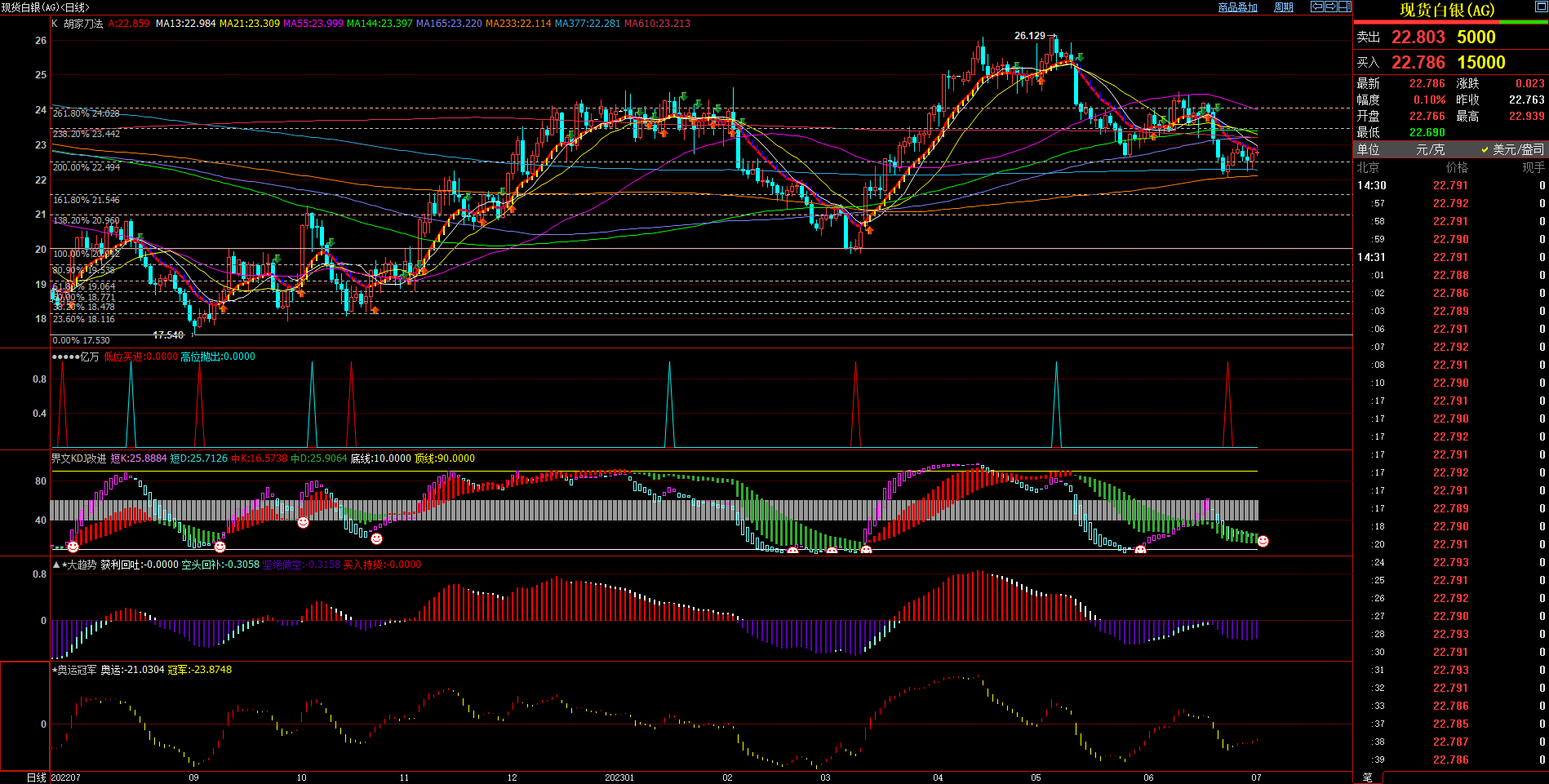Open the 胡家刀法 main chart indicator label
1549x784 pixels.
pyautogui.click(x=83, y=24)
